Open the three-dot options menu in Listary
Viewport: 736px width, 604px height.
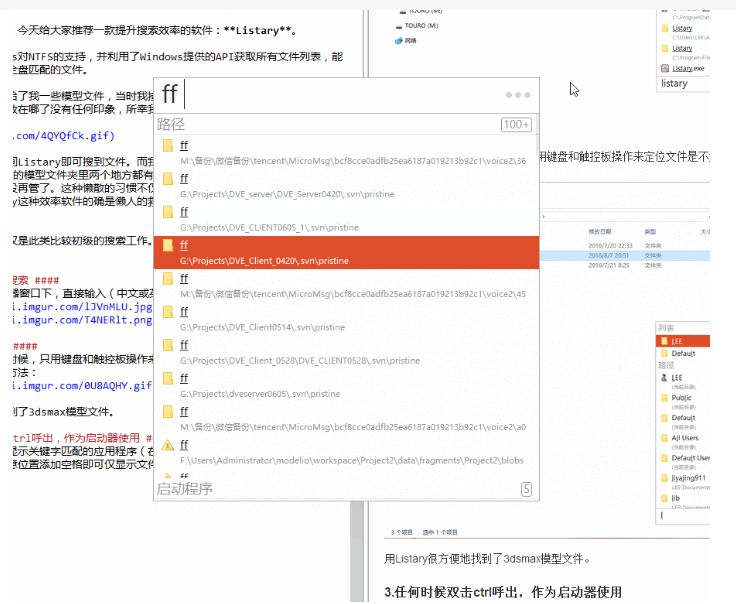(518, 95)
